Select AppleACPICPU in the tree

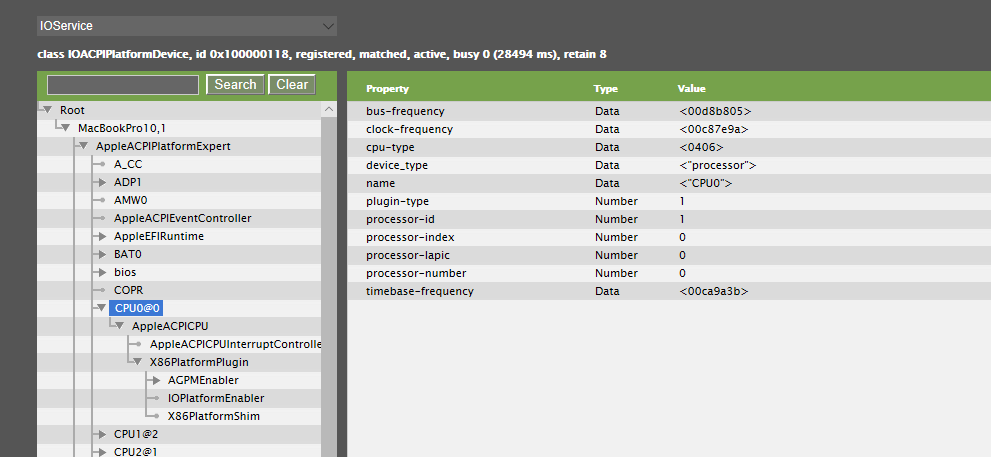tap(170, 326)
